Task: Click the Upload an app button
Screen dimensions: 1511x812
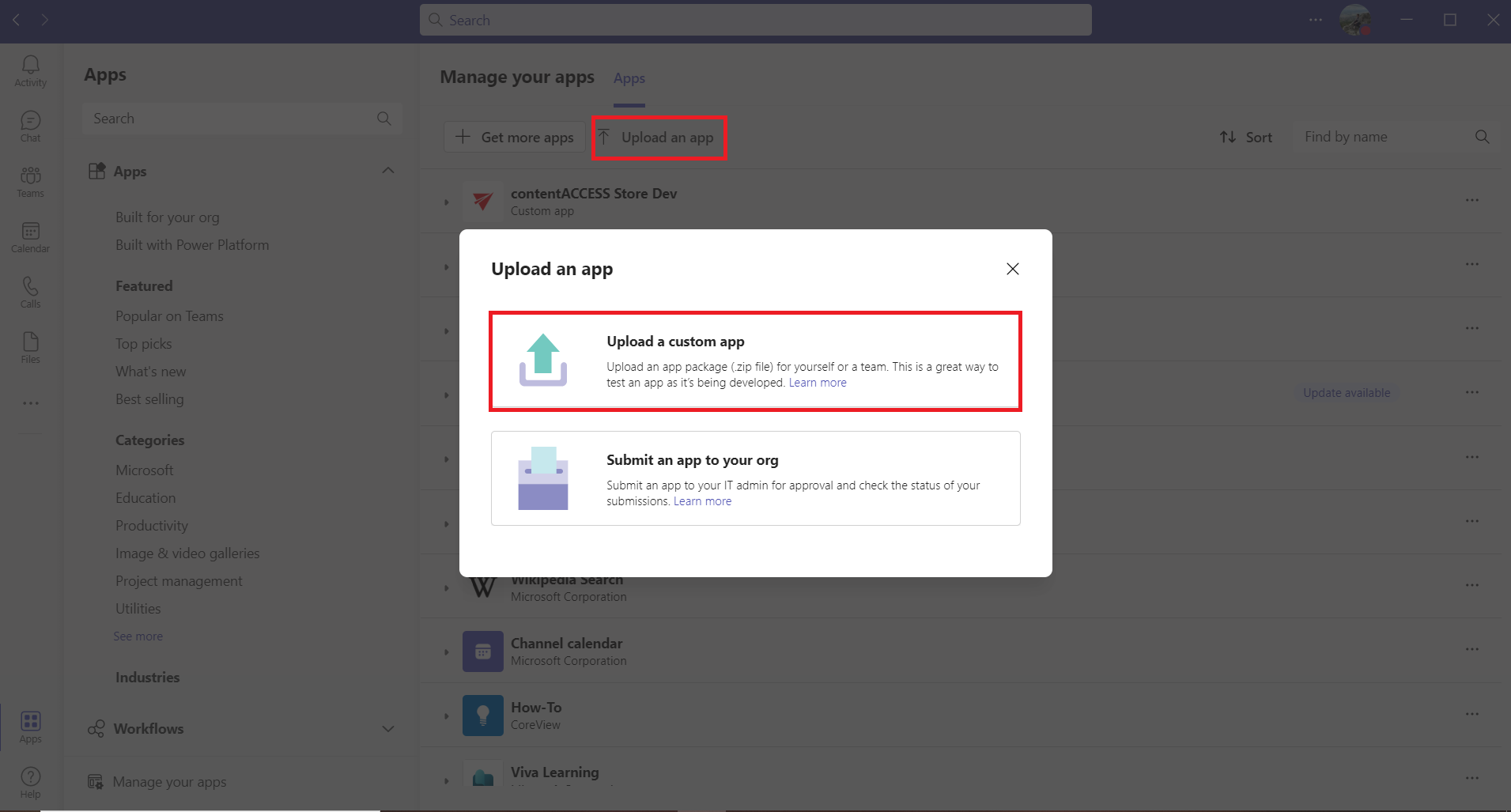Action: [x=659, y=138]
